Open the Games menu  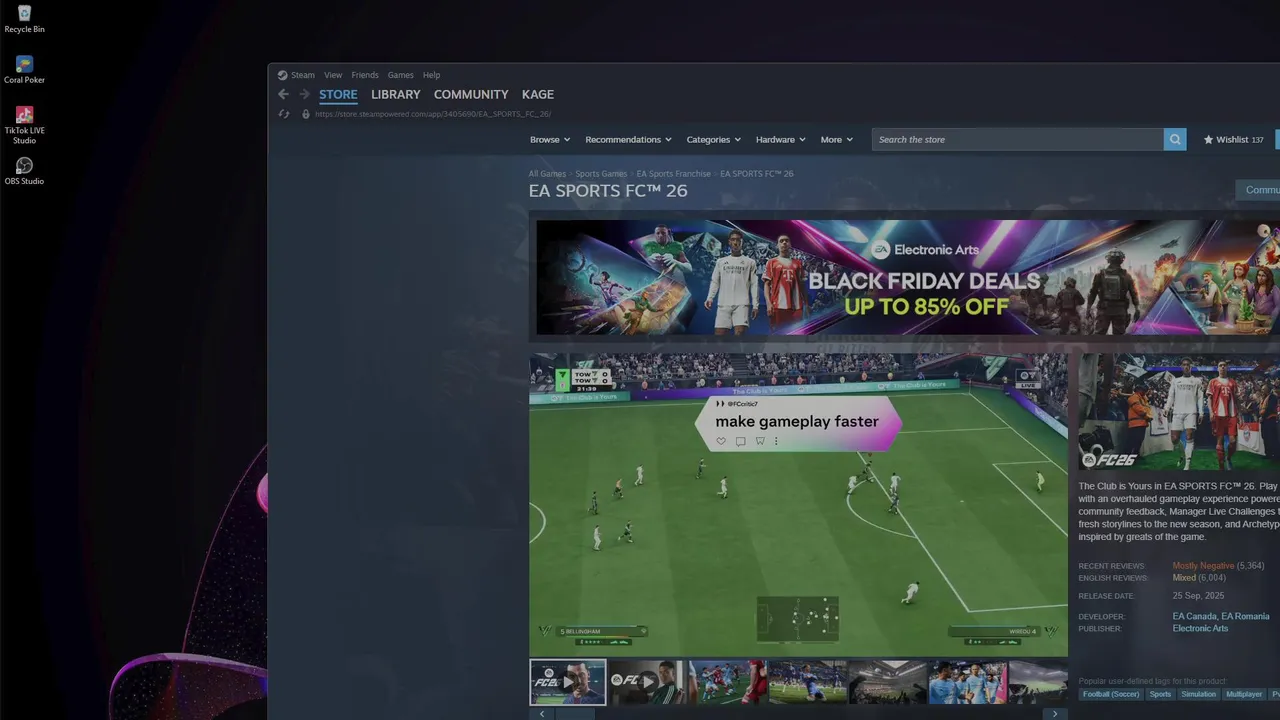coord(400,75)
